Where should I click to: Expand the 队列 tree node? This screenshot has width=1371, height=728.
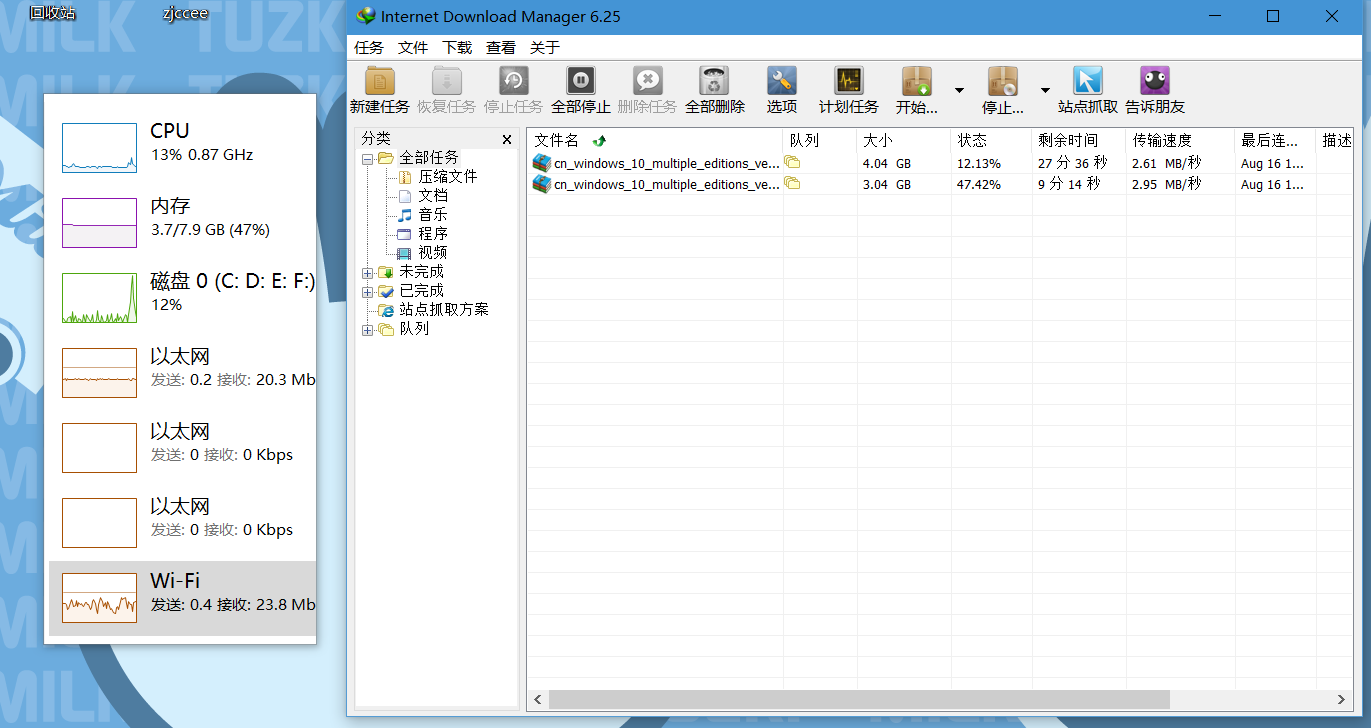tap(368, 329)
